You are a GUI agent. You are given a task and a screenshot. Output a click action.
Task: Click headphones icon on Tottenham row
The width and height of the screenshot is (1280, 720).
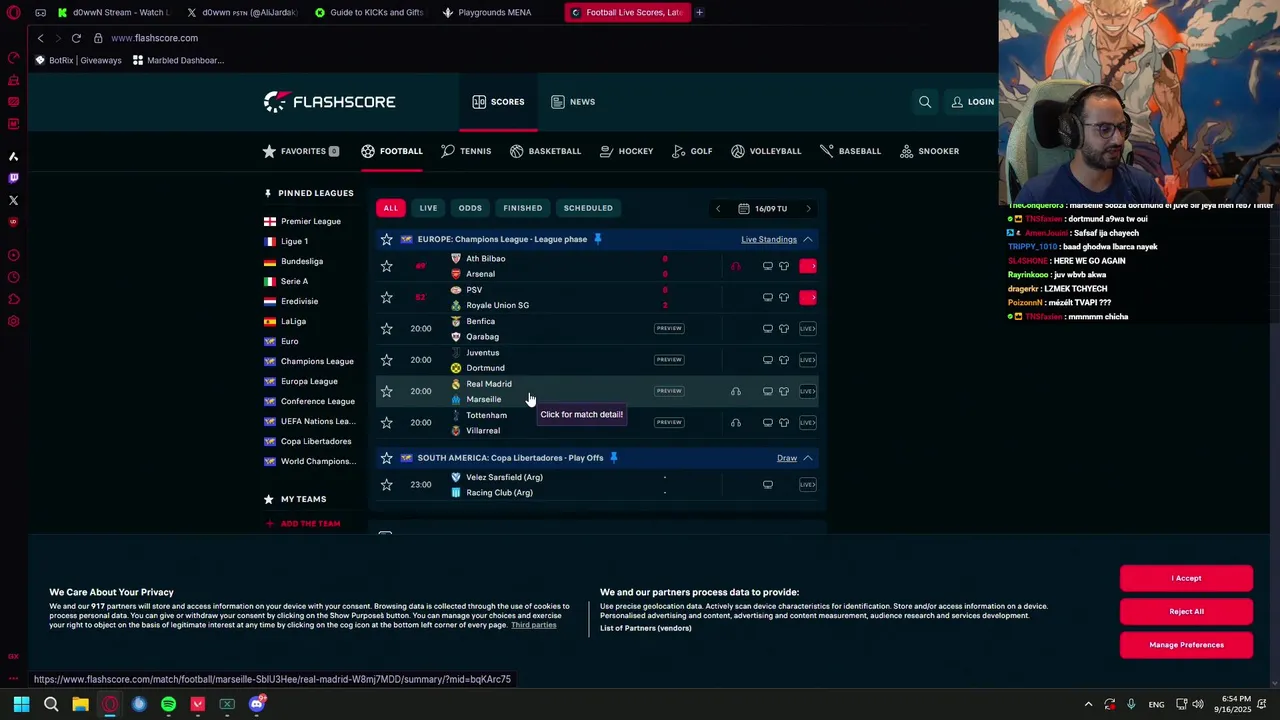(736, 422)
